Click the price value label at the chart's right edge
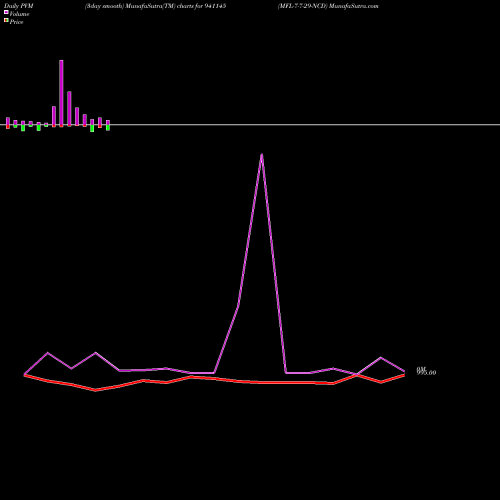Screen dimensions: 500x500 (426, 373)
